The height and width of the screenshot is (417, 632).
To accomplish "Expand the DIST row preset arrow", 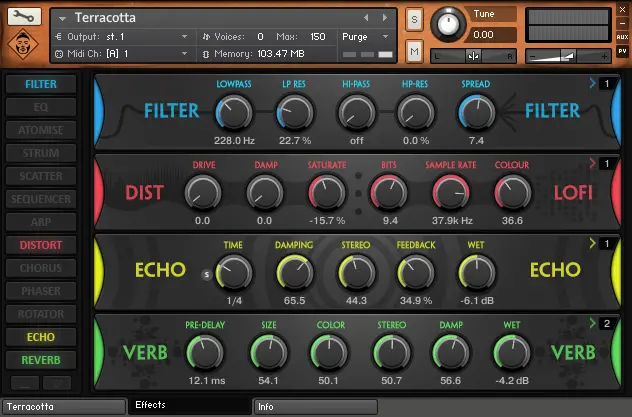I will (x=592, y=163).
